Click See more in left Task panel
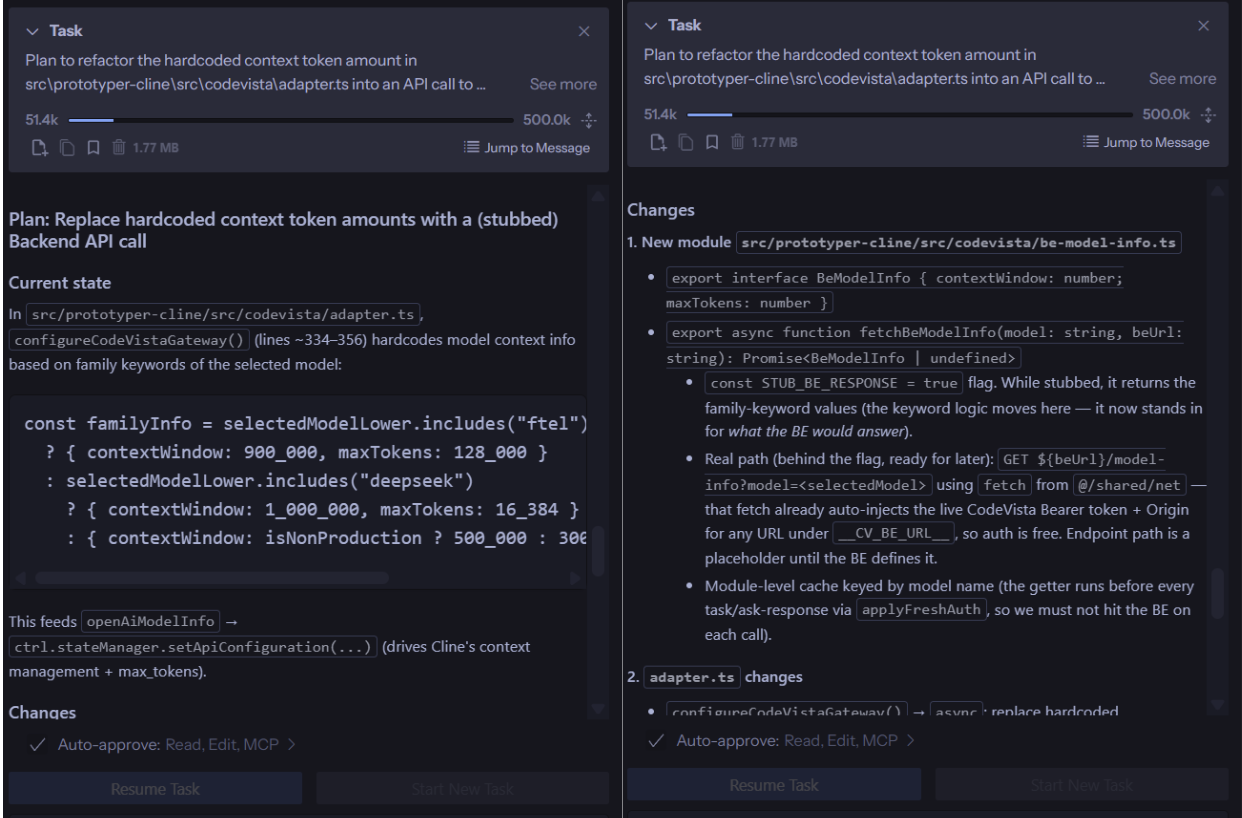The image size is (1242, 818). (563, 85)
